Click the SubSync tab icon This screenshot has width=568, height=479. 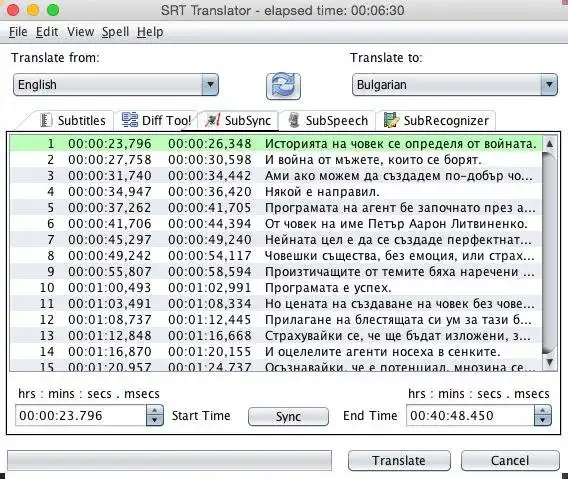coord(213,120)
